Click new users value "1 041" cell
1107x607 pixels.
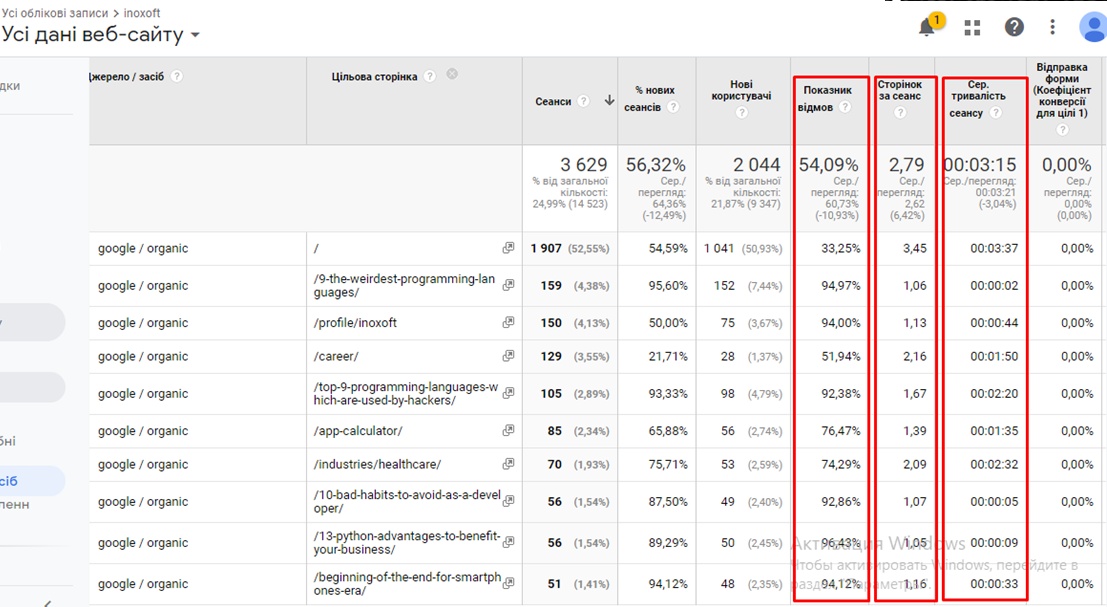click(x=719, y=248)
